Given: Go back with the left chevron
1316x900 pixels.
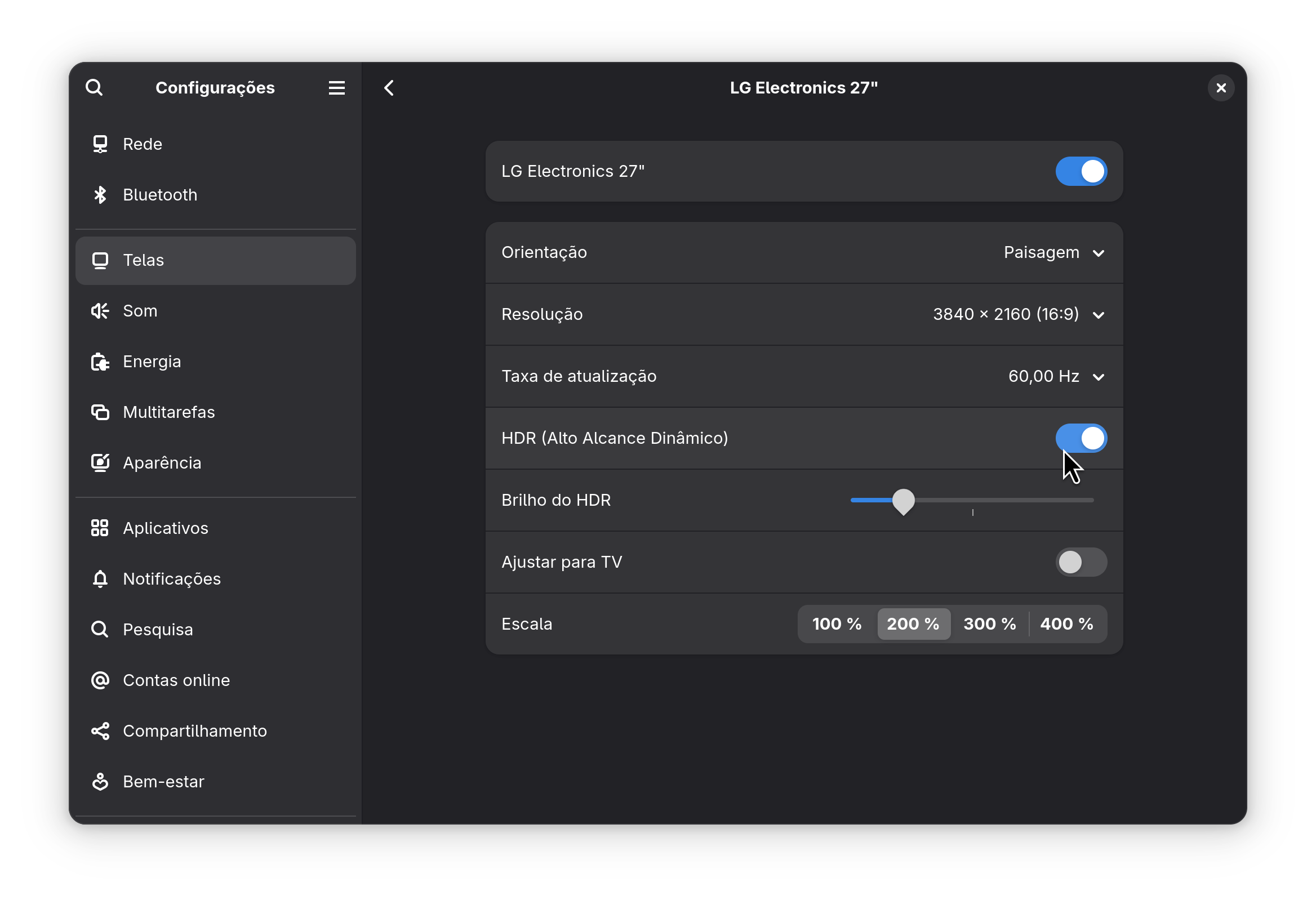Looking at the screenshot, I should [389, 88].
